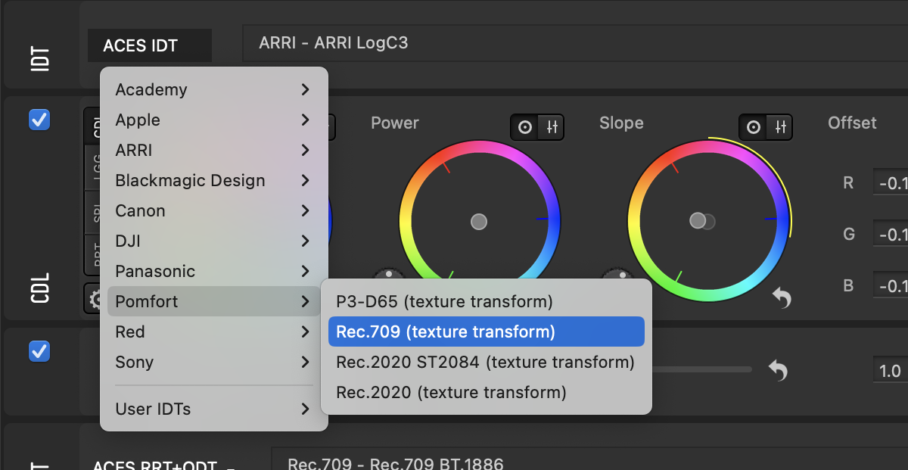908x470 pixels.
Task: Expand the Sony submenu chevron
Action: 305,362
